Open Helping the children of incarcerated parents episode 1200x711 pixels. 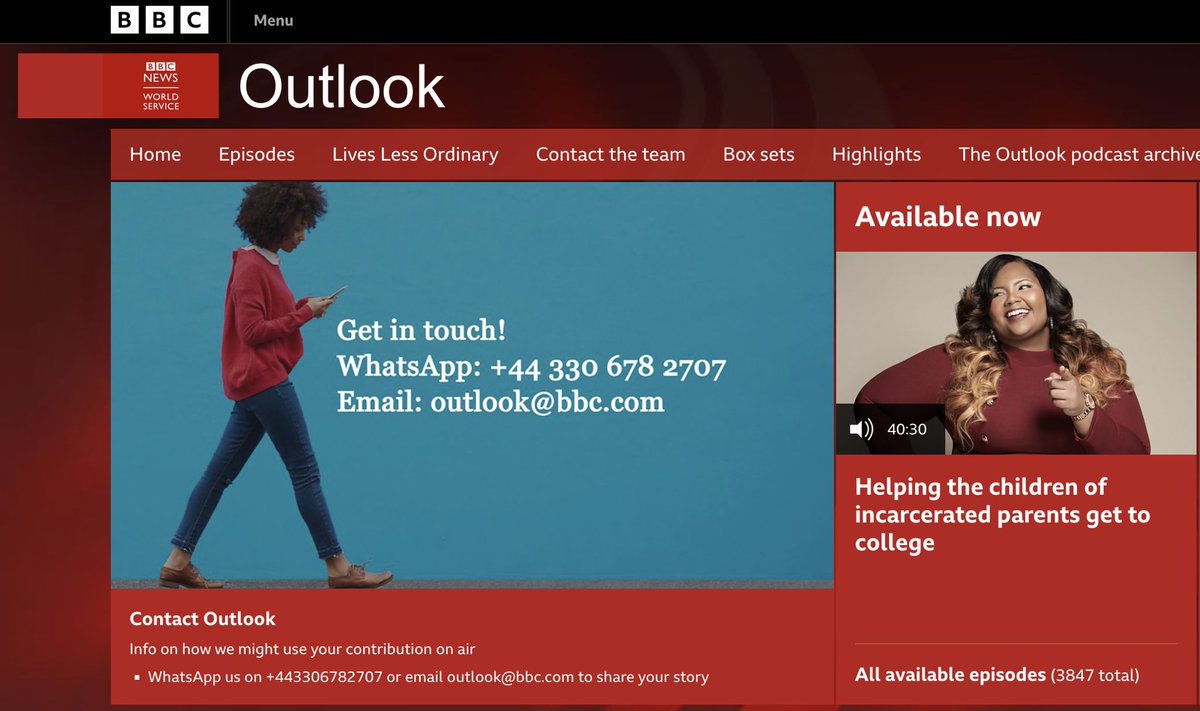1003,515
